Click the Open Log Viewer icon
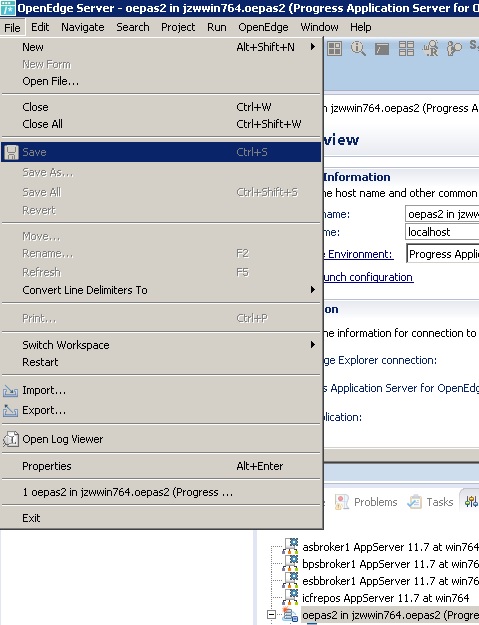Image resolution: width=479 pixels, height=625 pixels. click(11, 439)
